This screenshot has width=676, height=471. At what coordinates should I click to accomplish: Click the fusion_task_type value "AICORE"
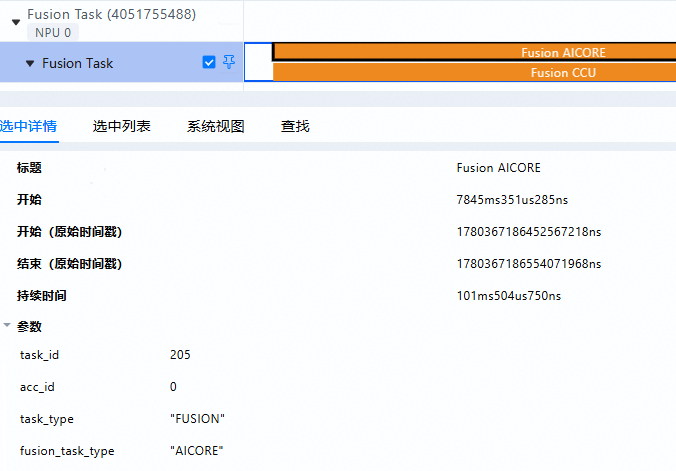click(x=197, y=450)
